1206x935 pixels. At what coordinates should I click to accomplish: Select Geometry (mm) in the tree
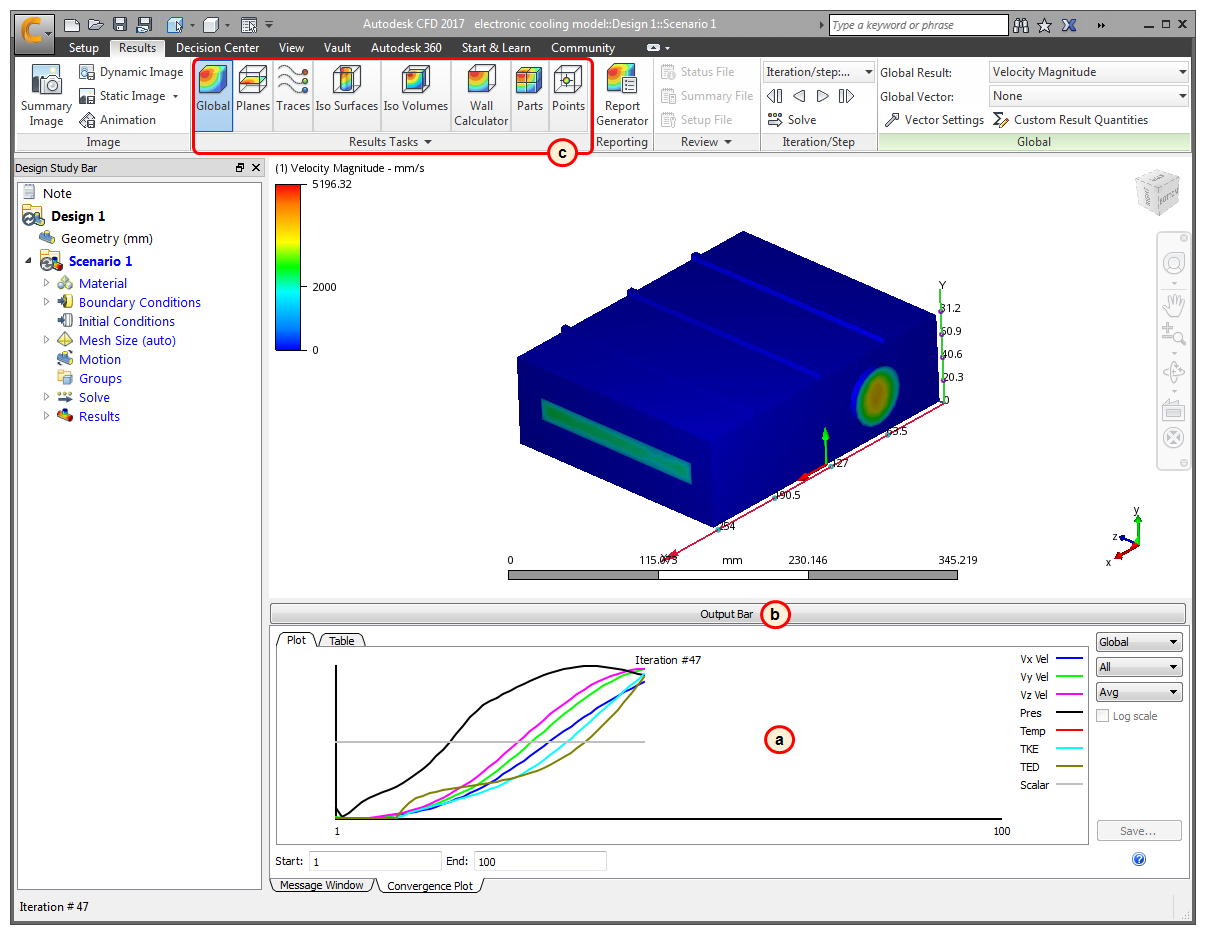point(105,238)
